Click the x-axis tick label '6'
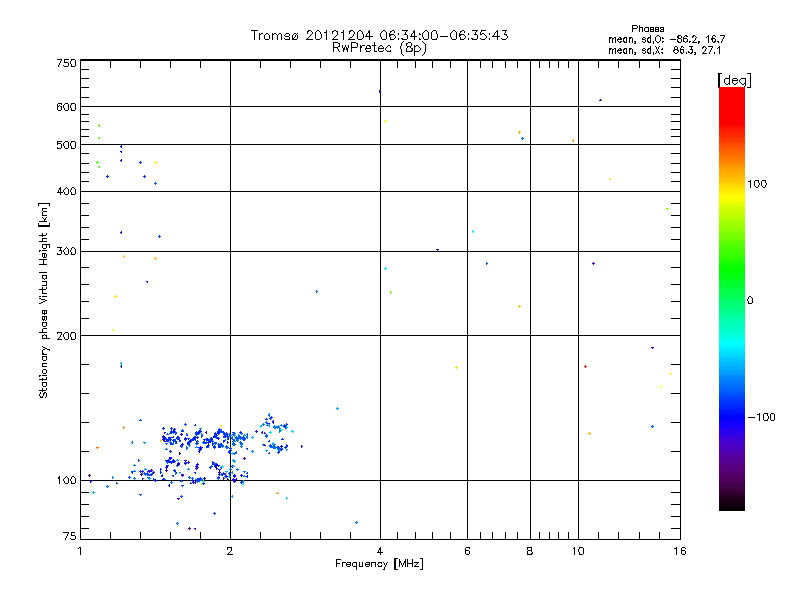Image resolution: width=800 pixels, height=600 pixels. pyautogui.click(x=467, y=551)
